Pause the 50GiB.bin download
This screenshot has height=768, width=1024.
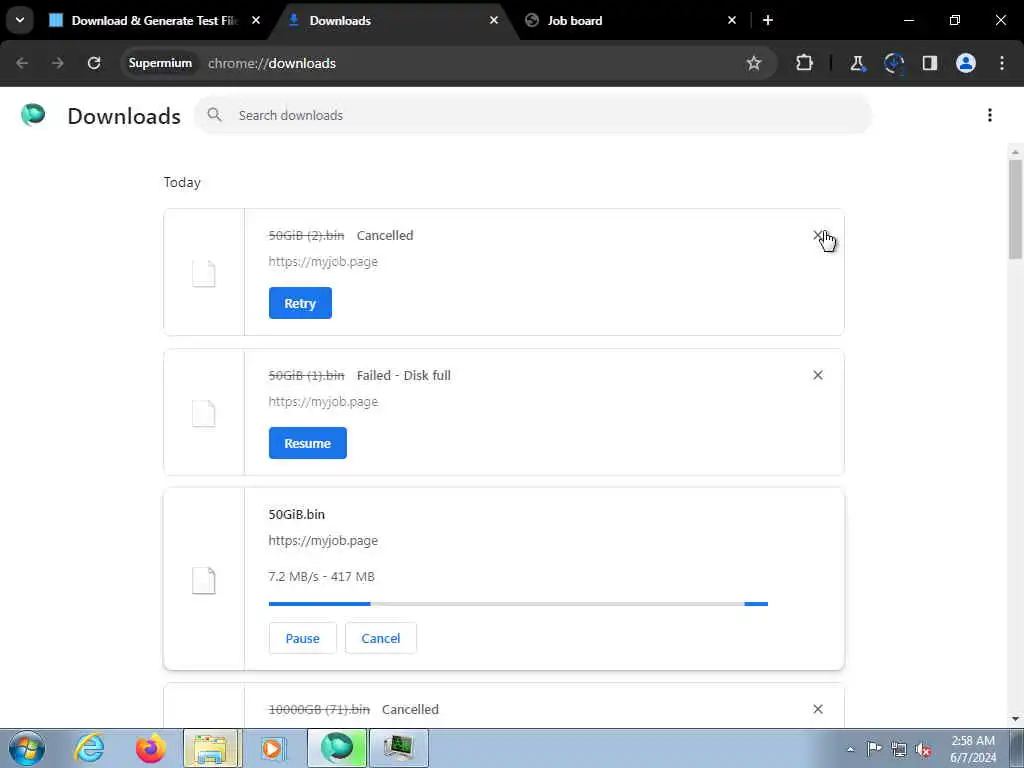[x=302, y=638]
